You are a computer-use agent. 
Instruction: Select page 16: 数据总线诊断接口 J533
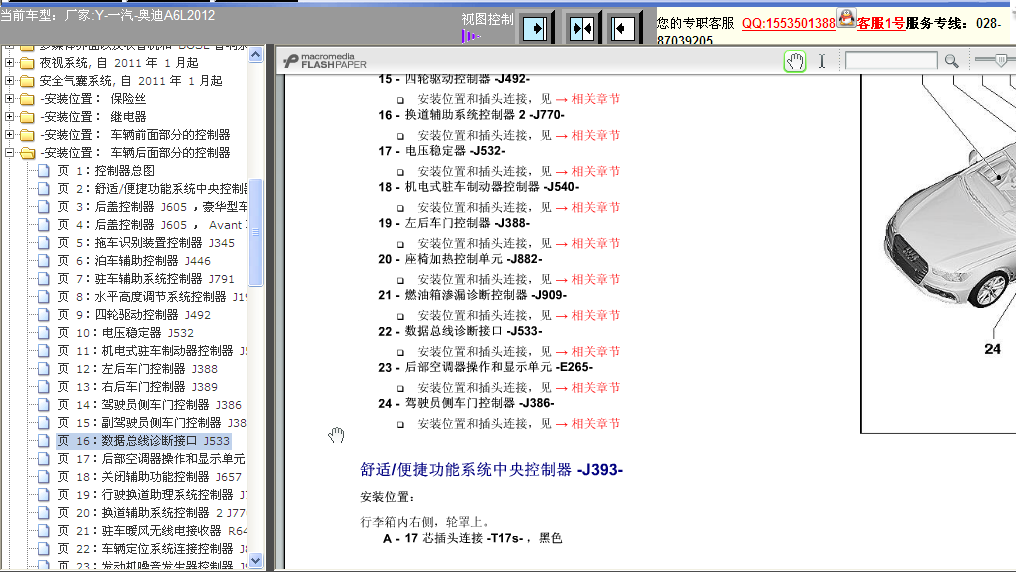(144, 440)
